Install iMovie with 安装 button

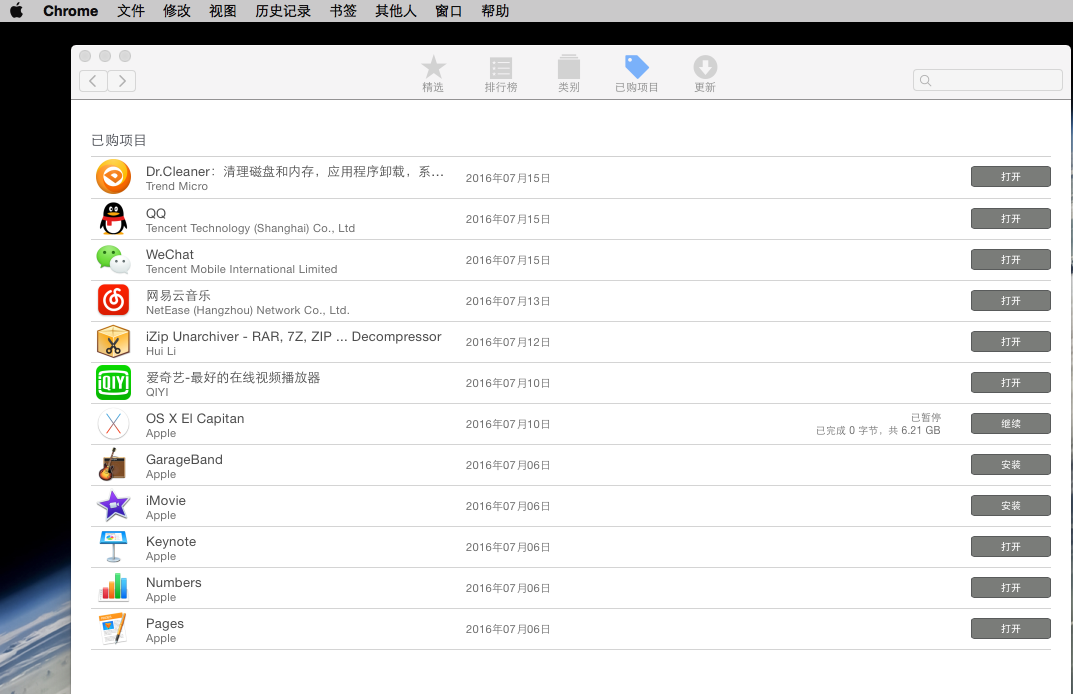[1011, 506]
